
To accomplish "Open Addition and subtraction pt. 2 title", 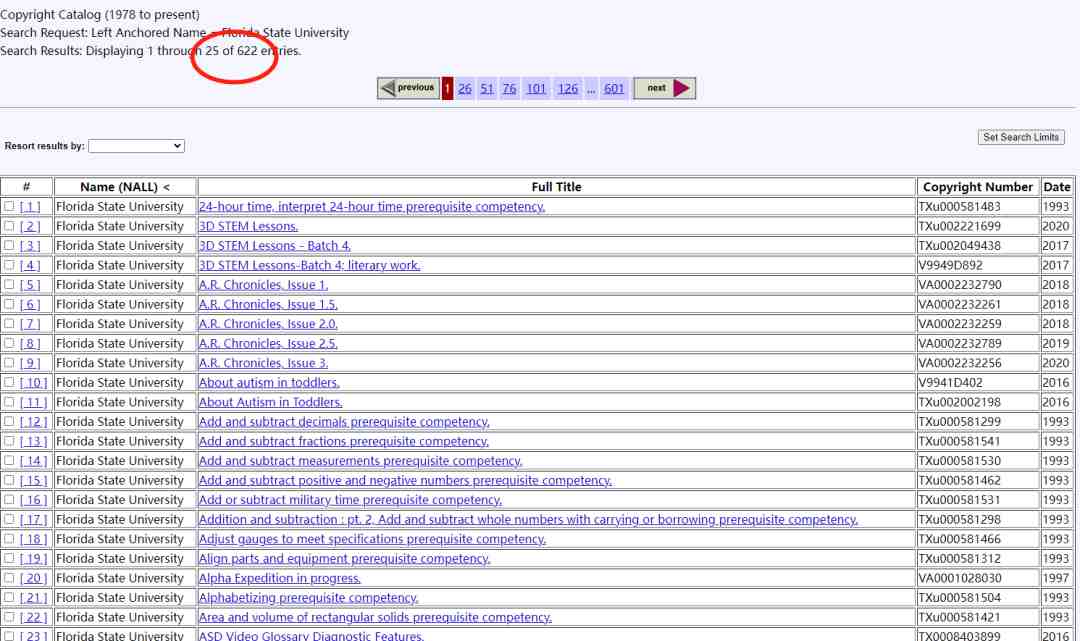I will [528, 519].
